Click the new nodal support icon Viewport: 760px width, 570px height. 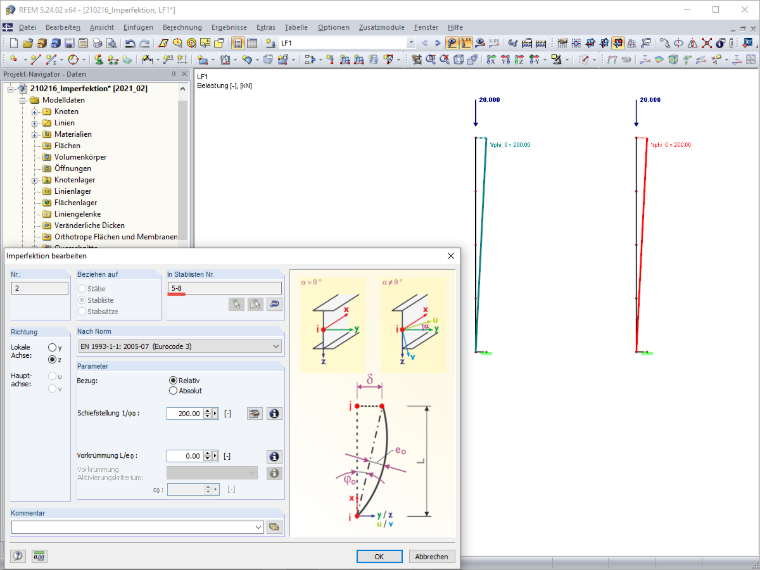[x=98, y=60]
